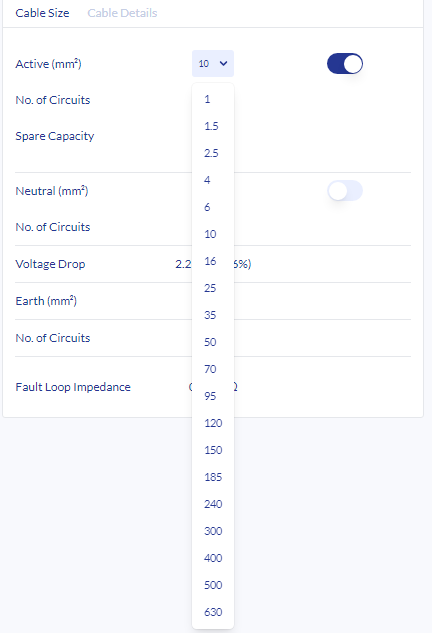This screenshot has height=633, width=432.
Task: Select the 630 size option
Action: point(213,612)
